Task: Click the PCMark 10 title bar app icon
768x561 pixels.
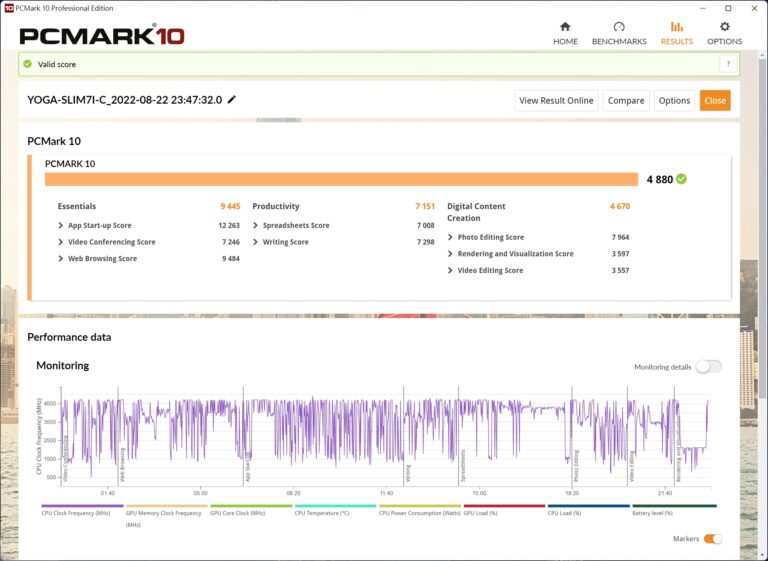Action: point(8,8)
